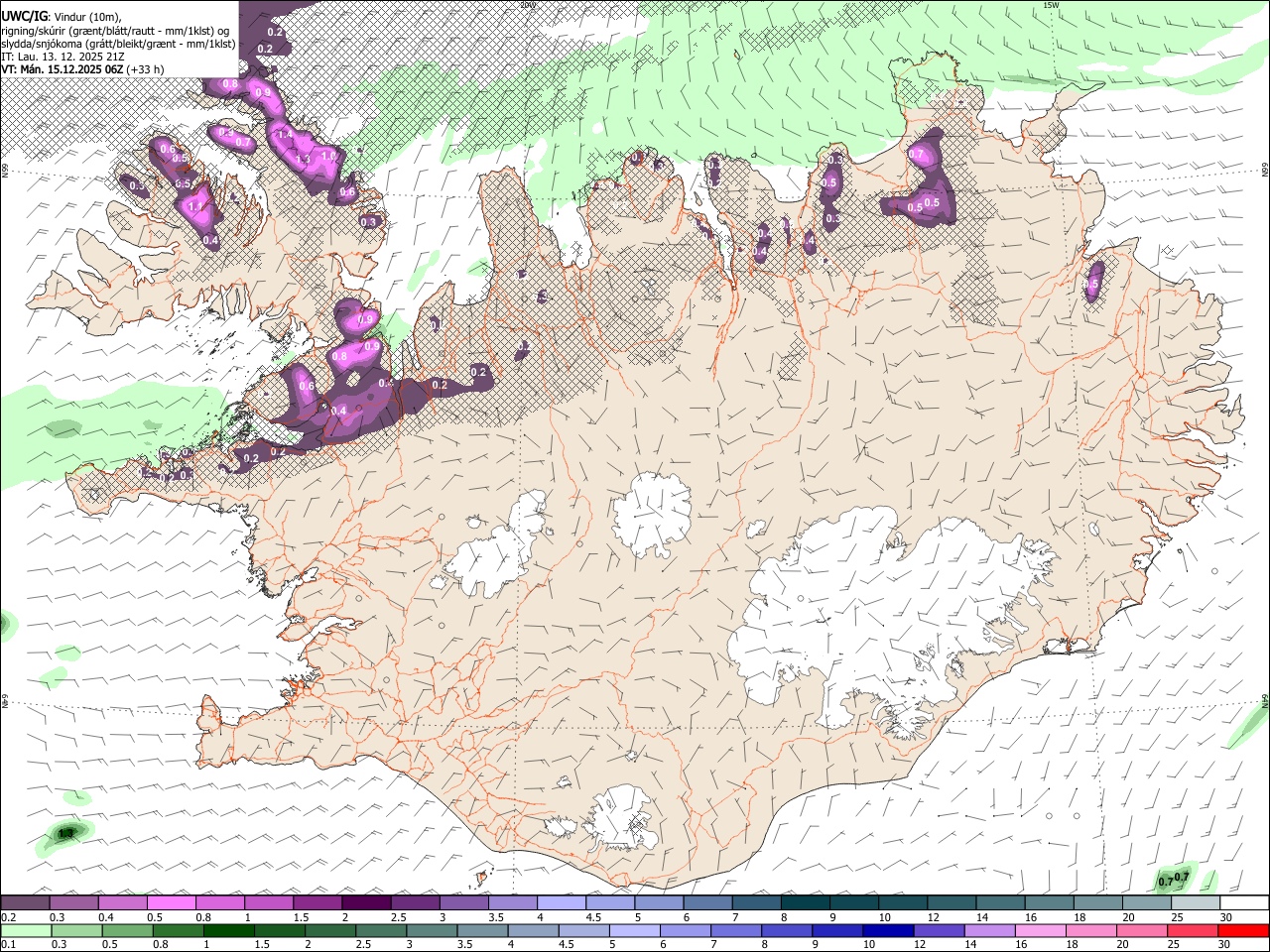Click dark teal snow swatch between 8 and 9
The image size is (1270, 952).
(806, 902)
